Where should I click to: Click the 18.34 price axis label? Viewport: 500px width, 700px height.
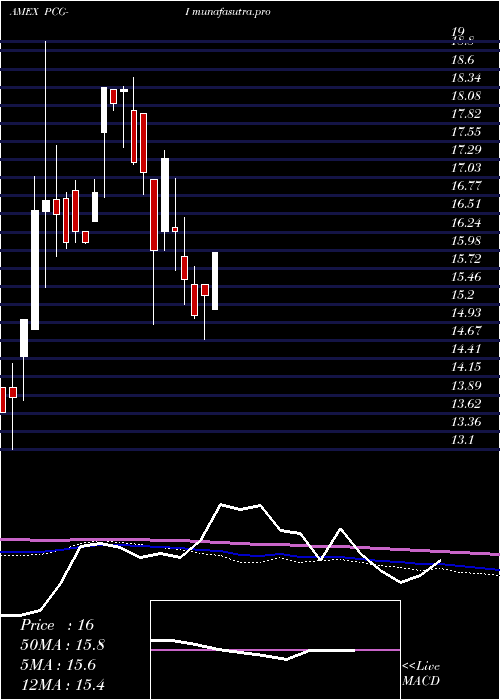point(466,78)
